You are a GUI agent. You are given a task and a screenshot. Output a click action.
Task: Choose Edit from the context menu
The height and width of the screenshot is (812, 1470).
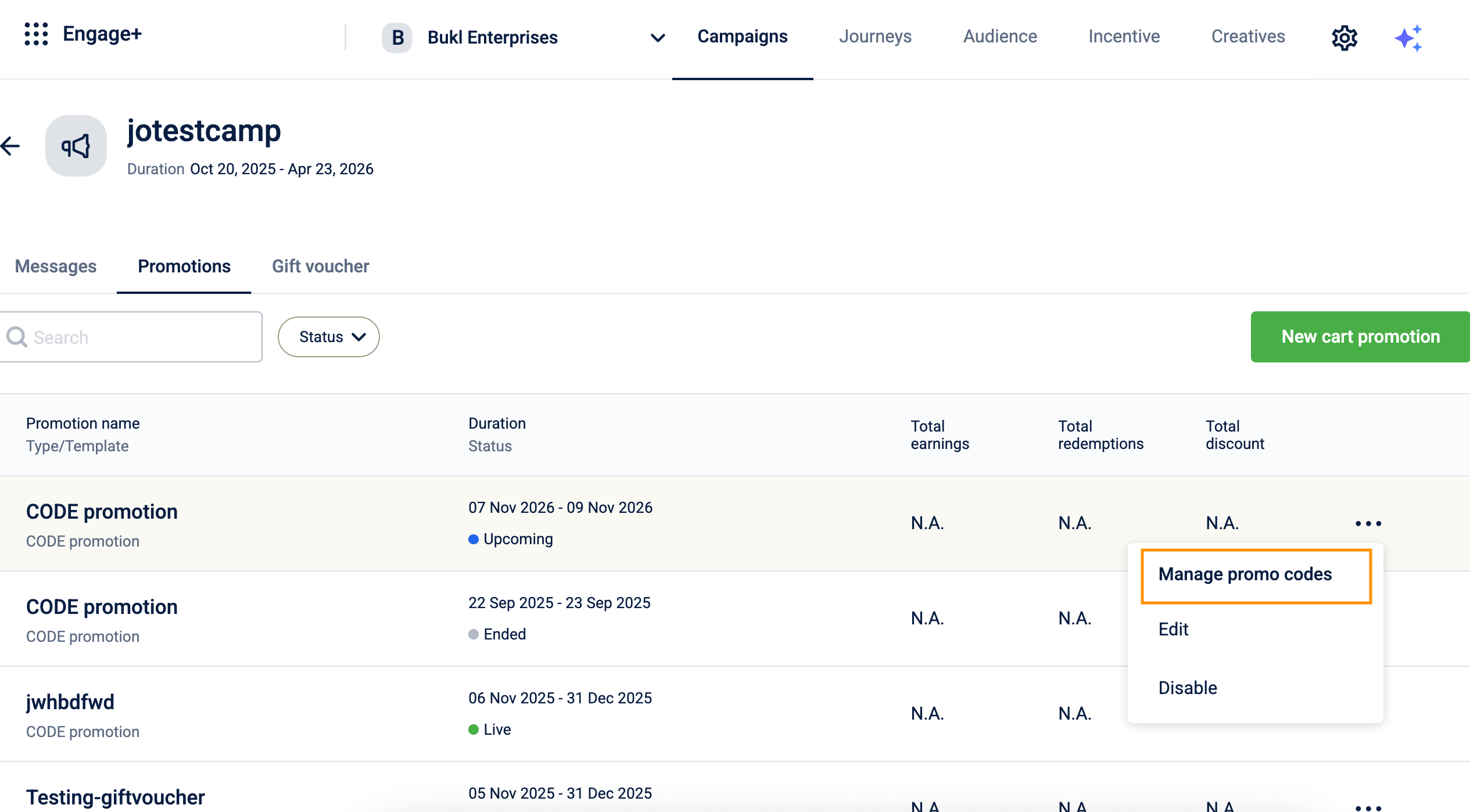tap(1173, 629)
